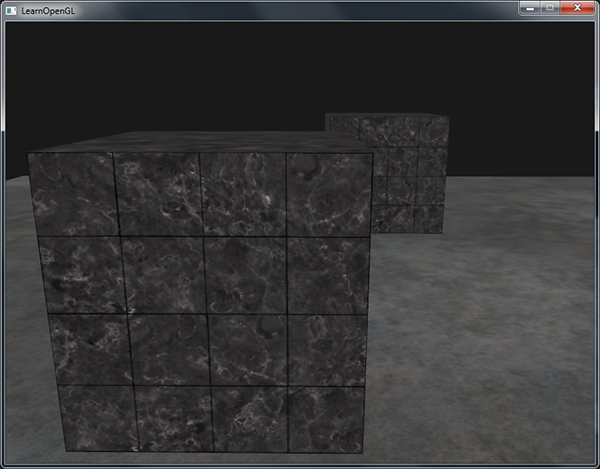Image resolution: width=600 pixels, height=469 pixels.
Task: Pick second-row, second-column tile on large cube
Action: coord(163,274)
